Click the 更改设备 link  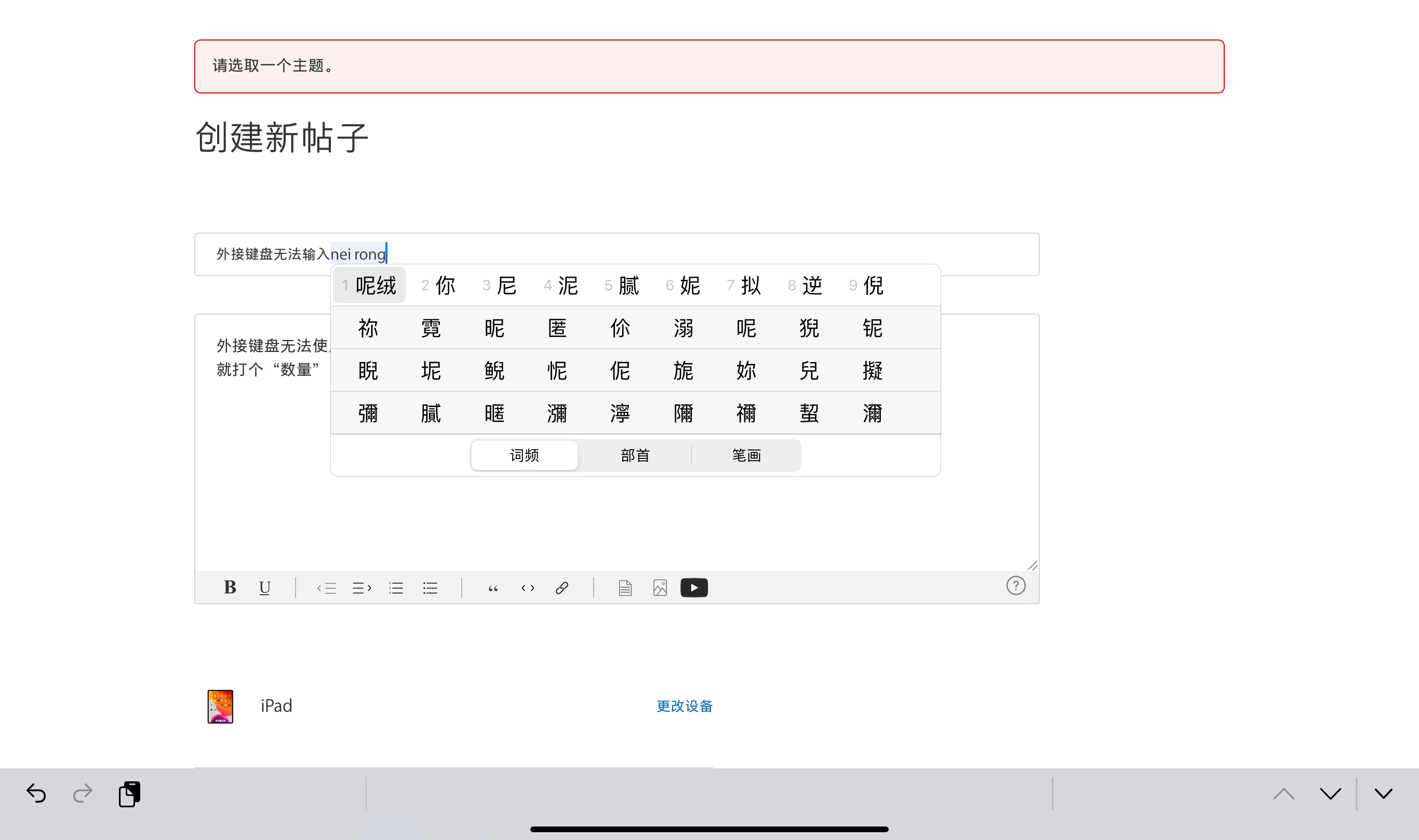(684, 706)
